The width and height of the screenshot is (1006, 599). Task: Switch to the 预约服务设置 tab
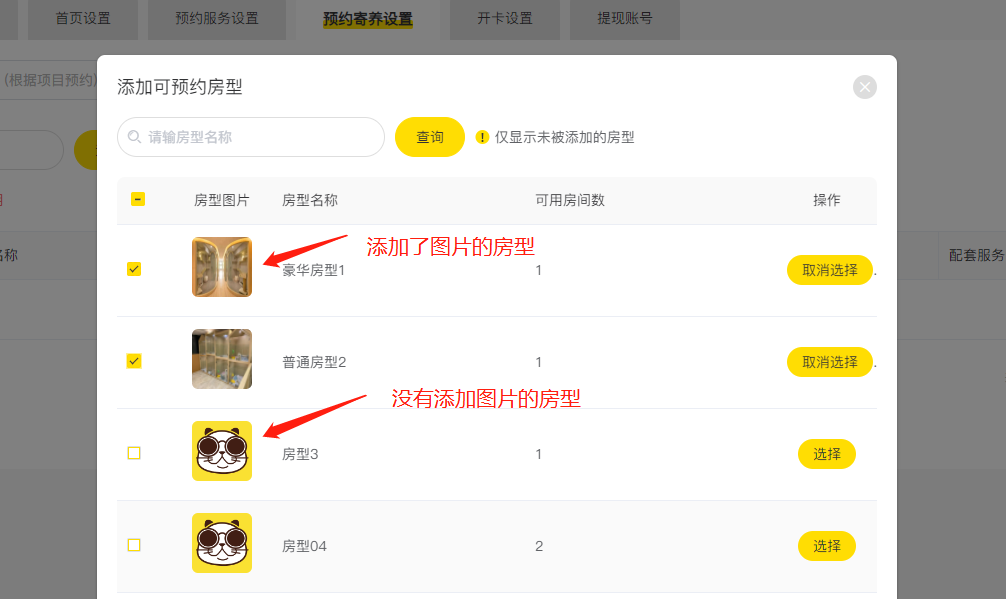coord(217,19)
